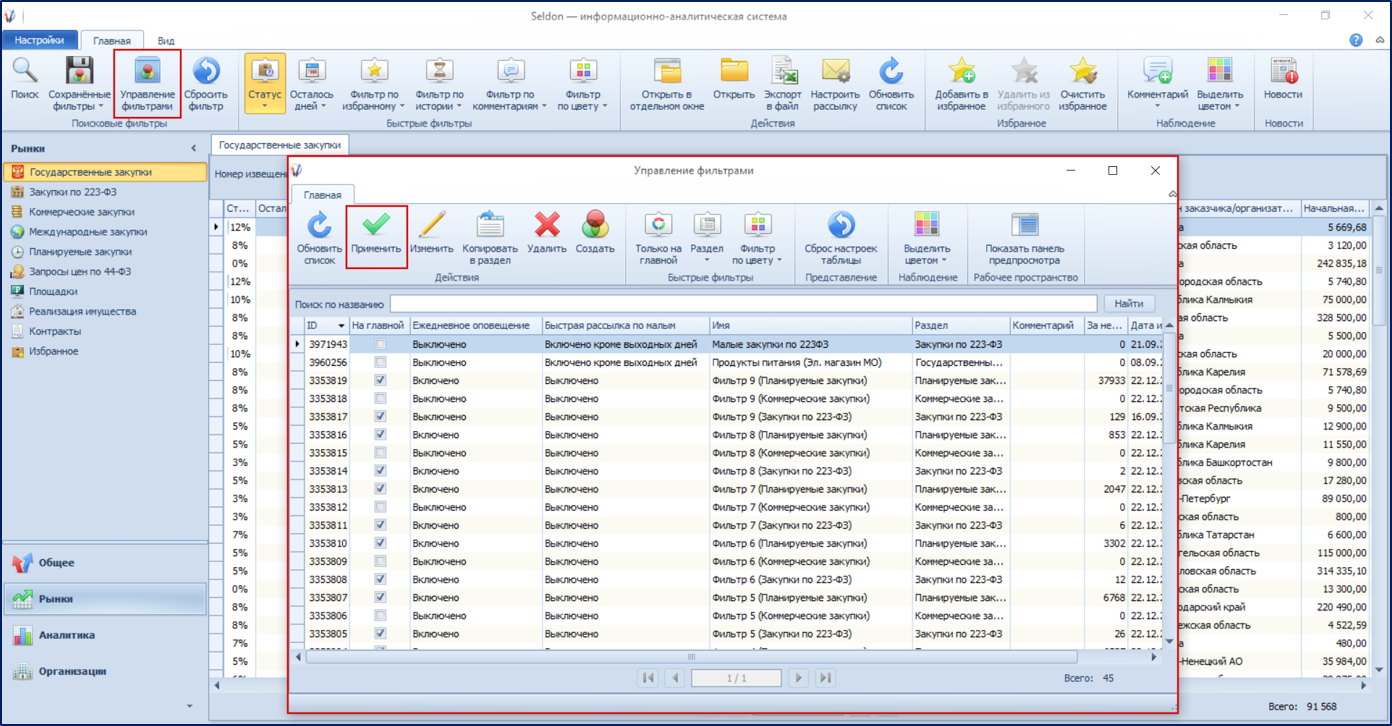
Task: Check На главной checkbox for ID 3353815
Action: tap(379, 453)
